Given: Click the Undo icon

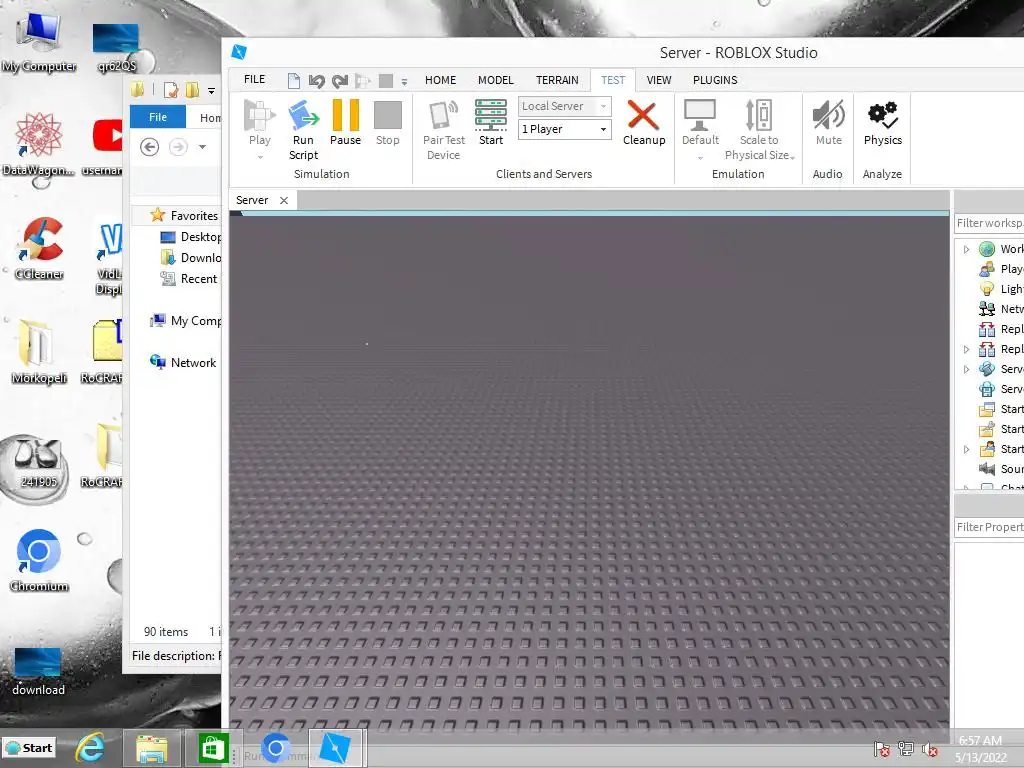Looking at the screenshot, I should point(317,80).
